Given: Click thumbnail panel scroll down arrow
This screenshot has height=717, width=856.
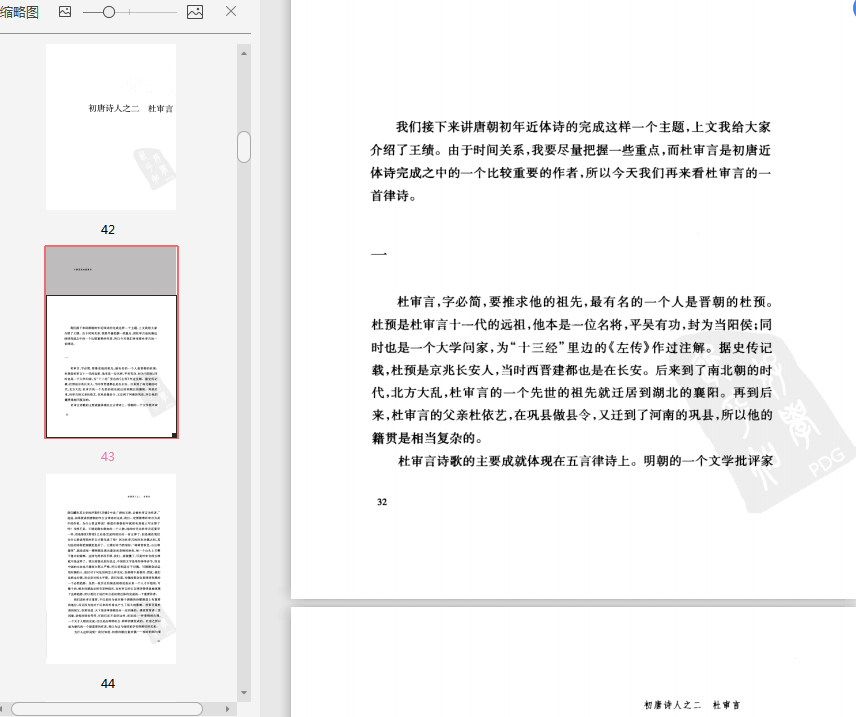Looking at the screenshot, I should tap(244, 692).
